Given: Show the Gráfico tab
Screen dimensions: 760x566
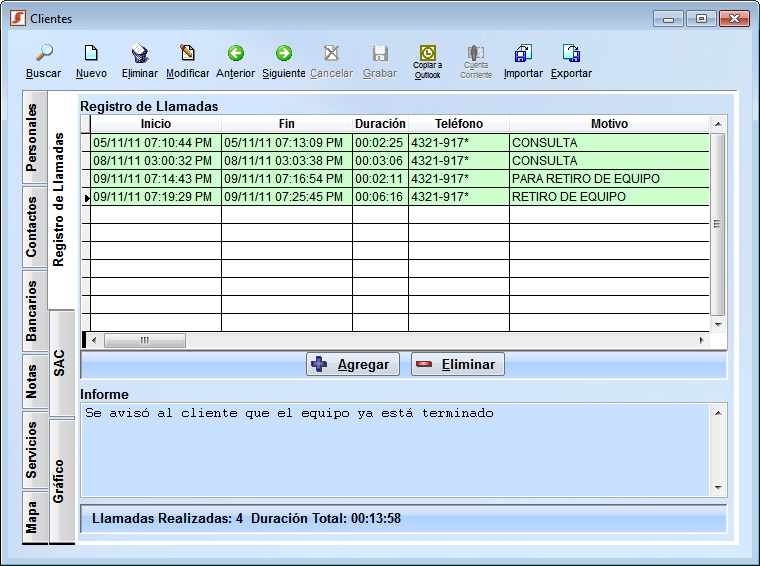Looking at the screenshot, I should click(x=60, y=481).
